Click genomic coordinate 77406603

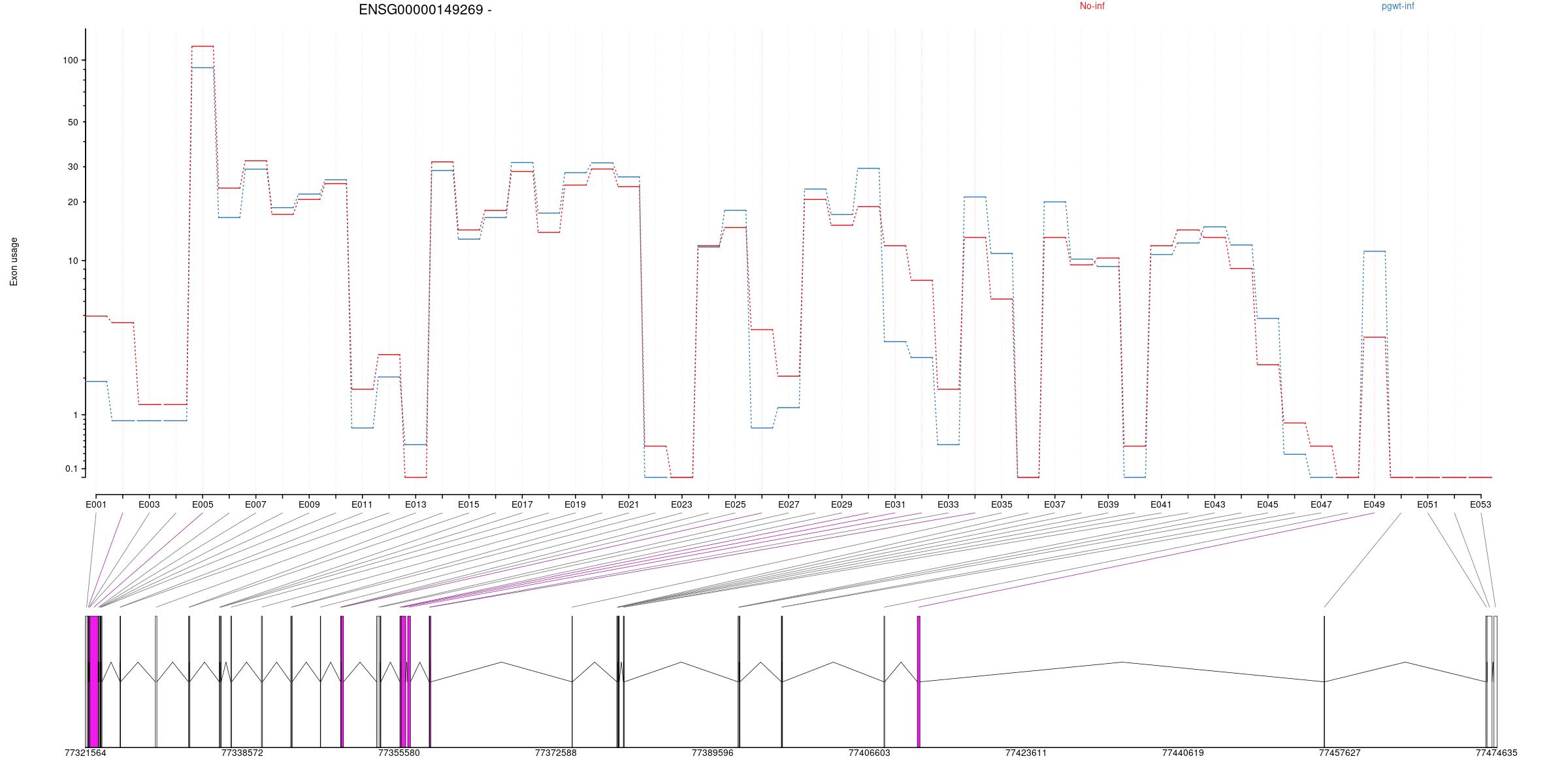click(x=870, y=753)
